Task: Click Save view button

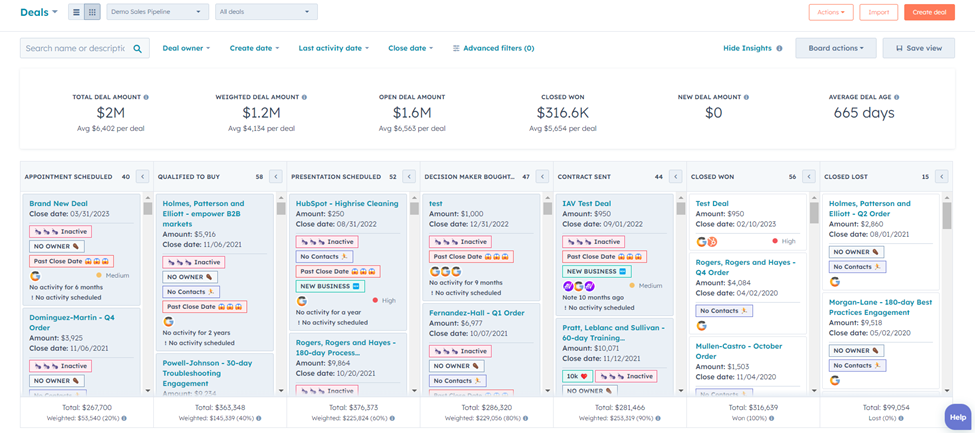Action: [918, 48]
